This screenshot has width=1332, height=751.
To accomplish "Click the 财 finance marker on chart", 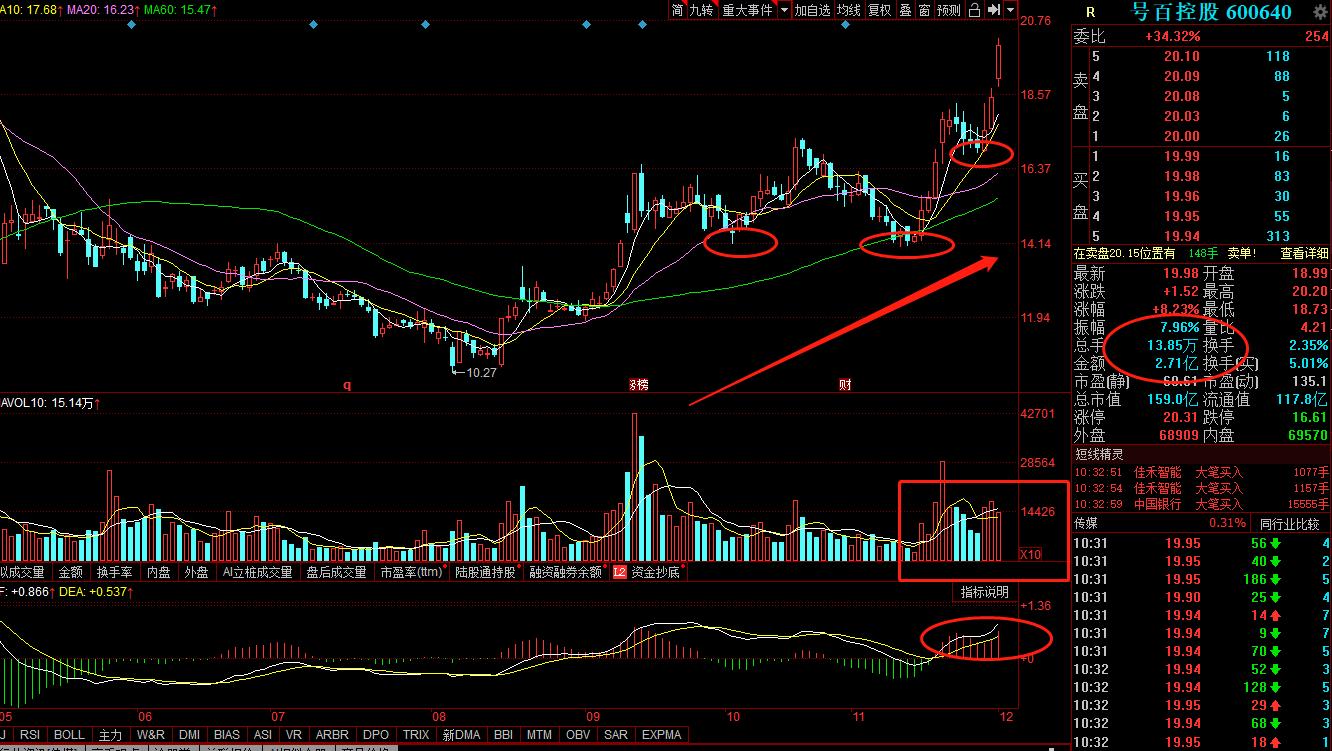I will click(x=845, y=384).
